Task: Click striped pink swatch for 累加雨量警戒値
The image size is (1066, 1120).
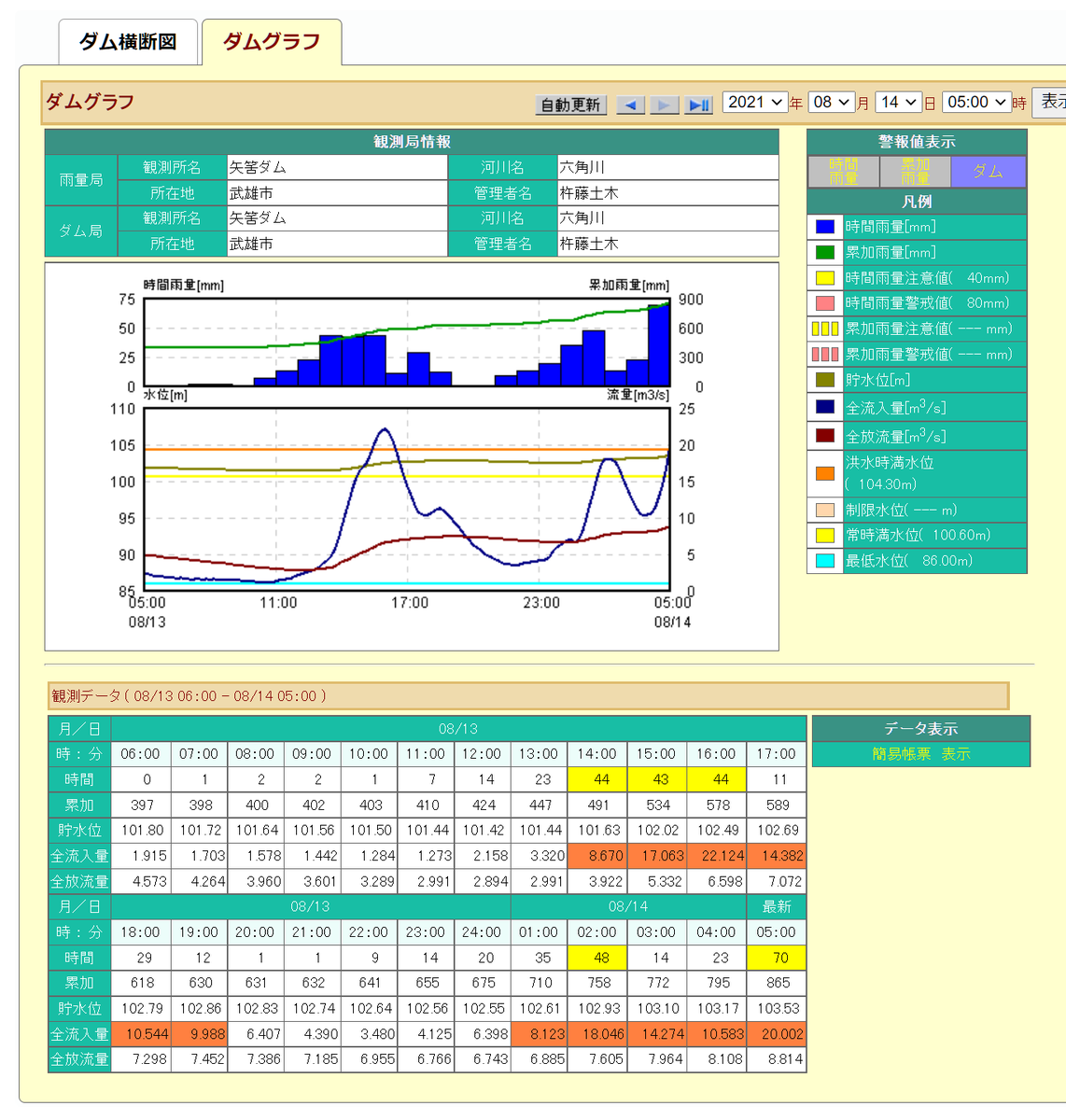Action: (825, 355)
